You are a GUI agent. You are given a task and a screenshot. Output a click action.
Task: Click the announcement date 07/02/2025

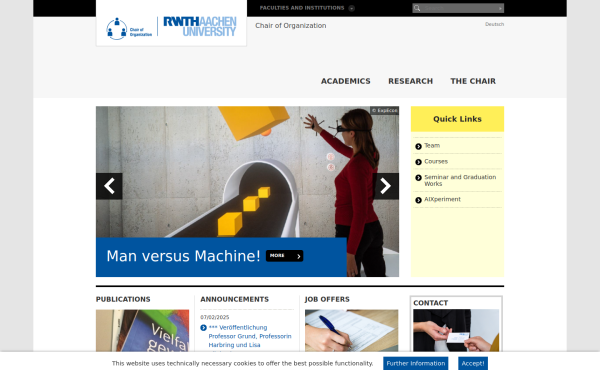[215, 317]
